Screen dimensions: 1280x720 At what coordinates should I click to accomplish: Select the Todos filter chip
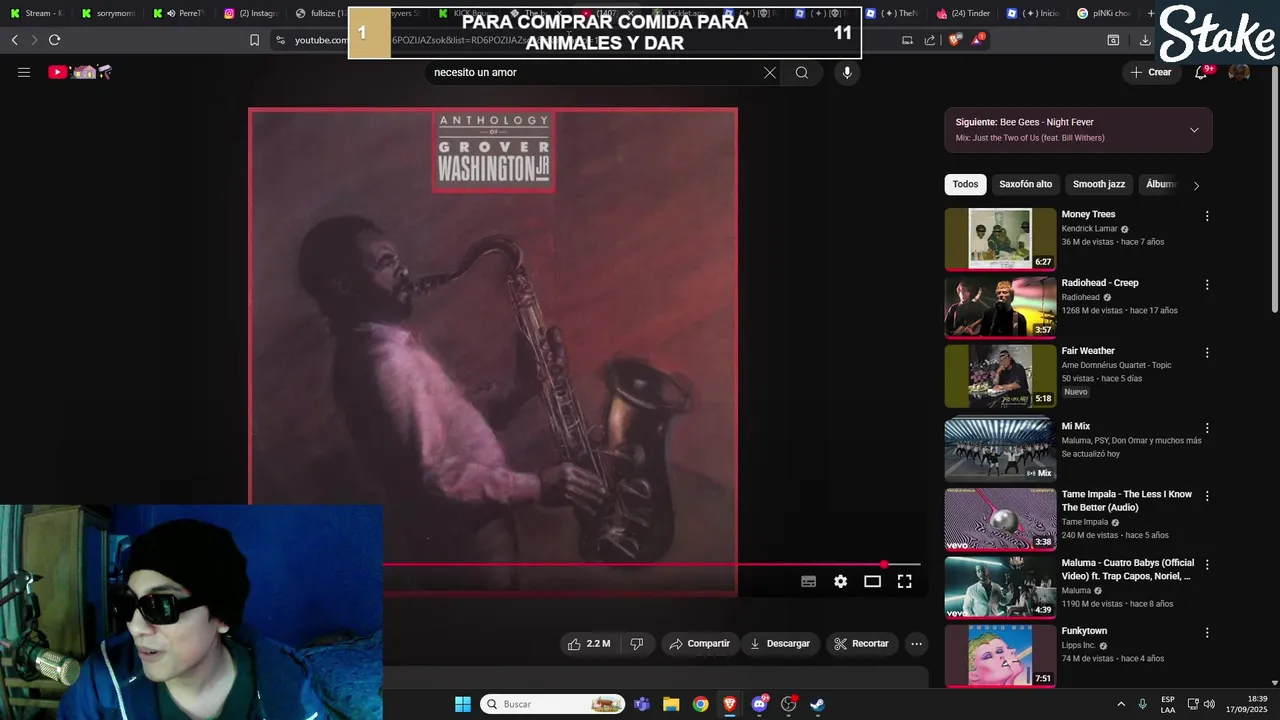[965, 184]
